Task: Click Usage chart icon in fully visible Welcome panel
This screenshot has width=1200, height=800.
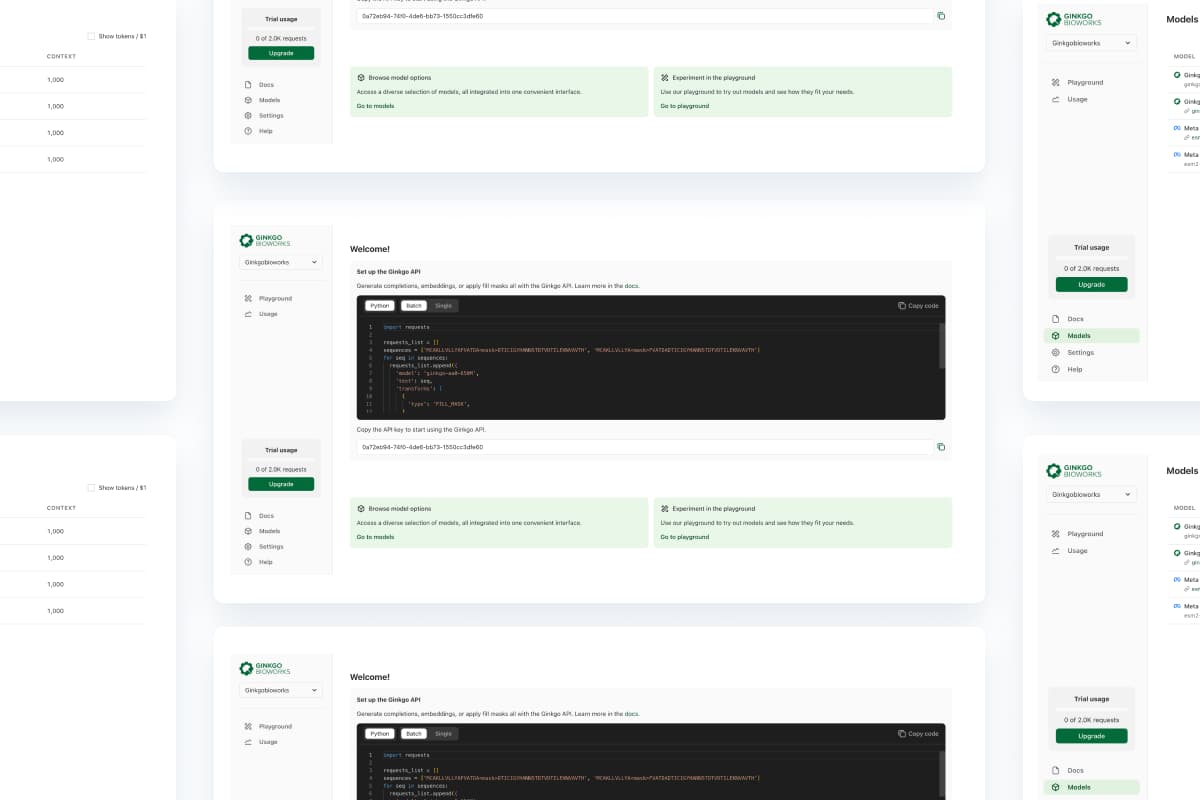Action: 248,314
